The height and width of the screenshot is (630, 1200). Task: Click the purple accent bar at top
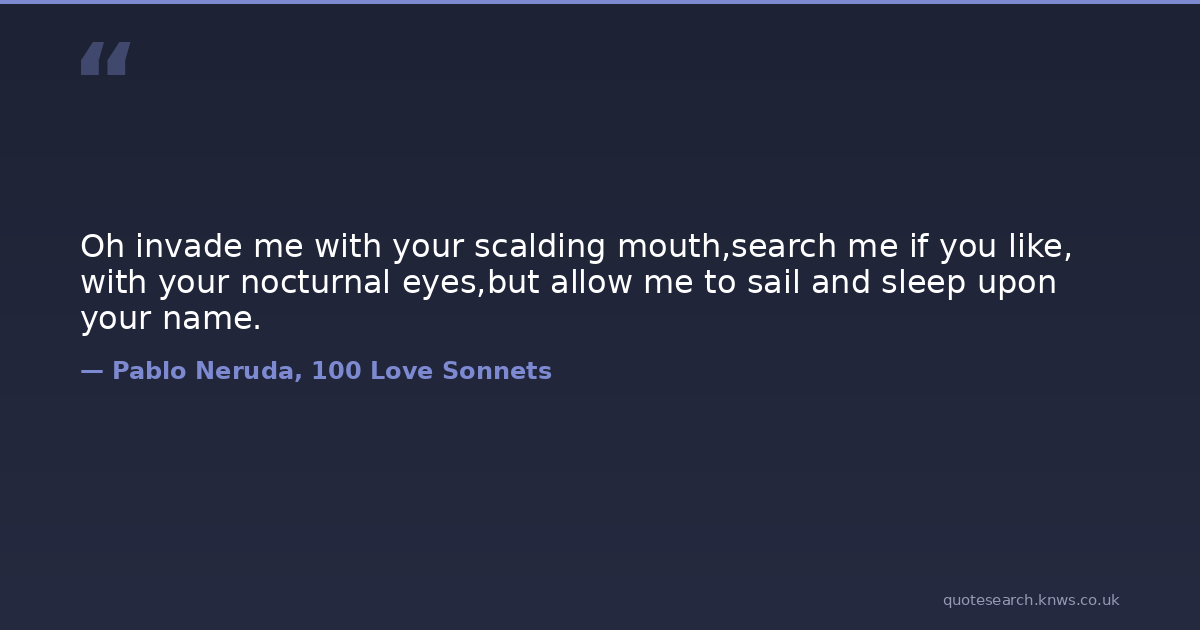[x=600, y=2]
